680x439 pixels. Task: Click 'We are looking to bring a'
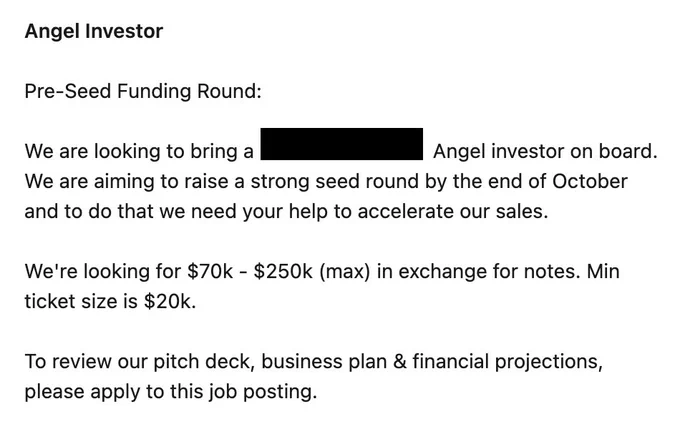point(139,151)
